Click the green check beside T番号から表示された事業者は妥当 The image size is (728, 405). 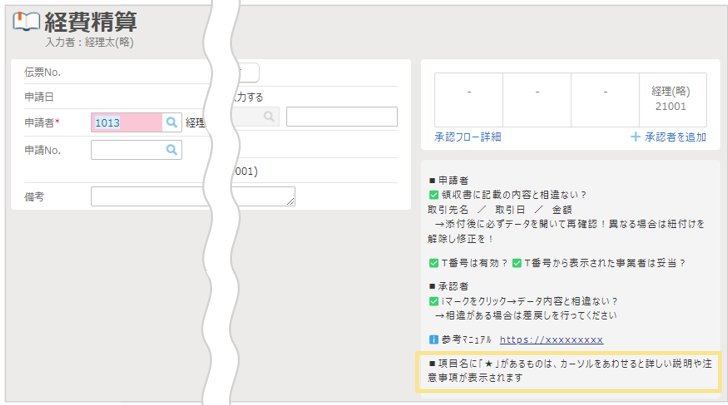[x=517, y=263]
